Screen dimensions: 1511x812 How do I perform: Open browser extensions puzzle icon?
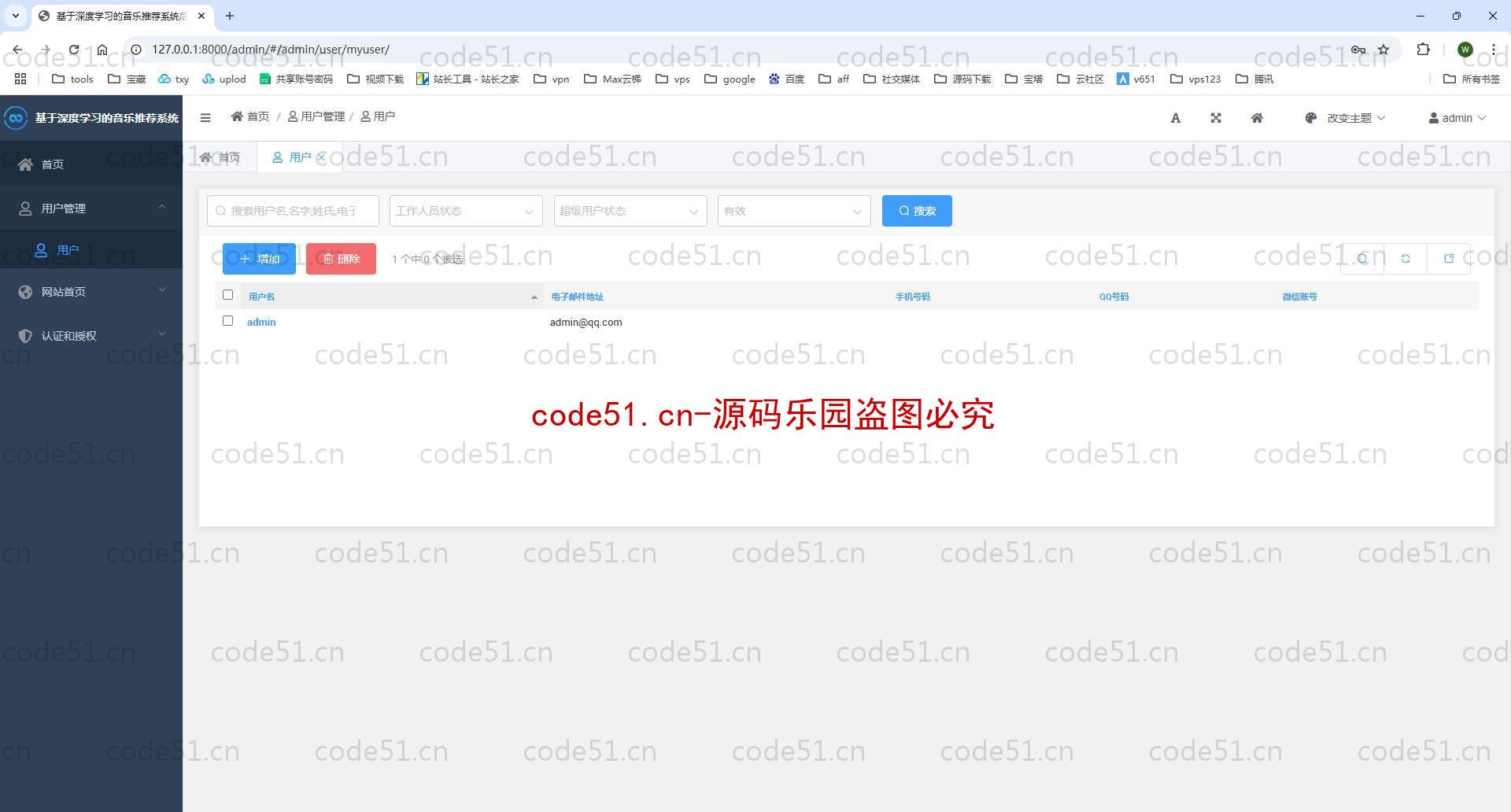[1423, 50]
